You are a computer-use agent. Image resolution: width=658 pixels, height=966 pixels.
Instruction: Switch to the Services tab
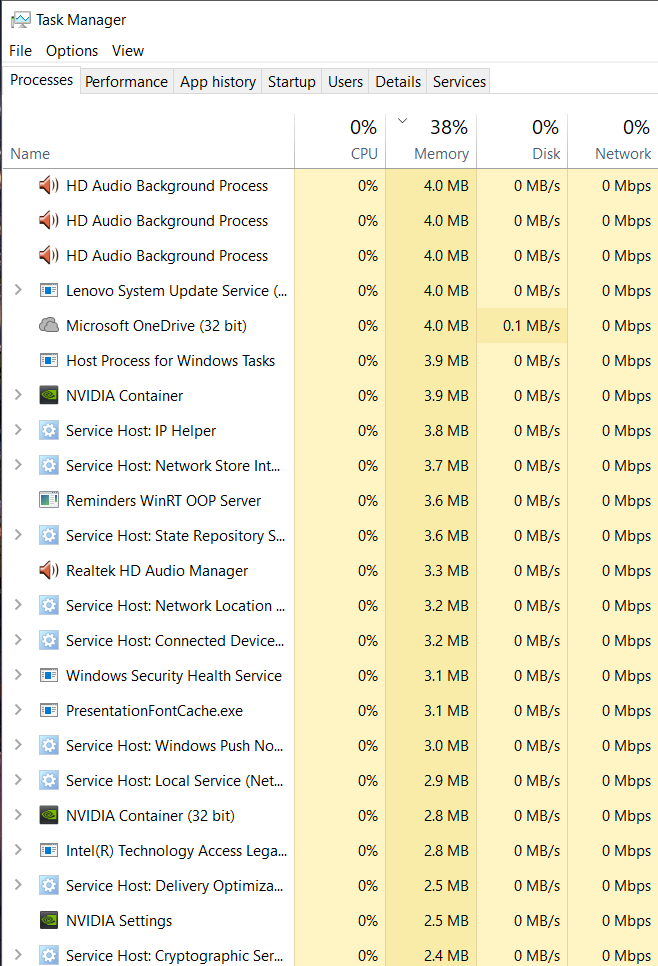(x=459, y=81)
